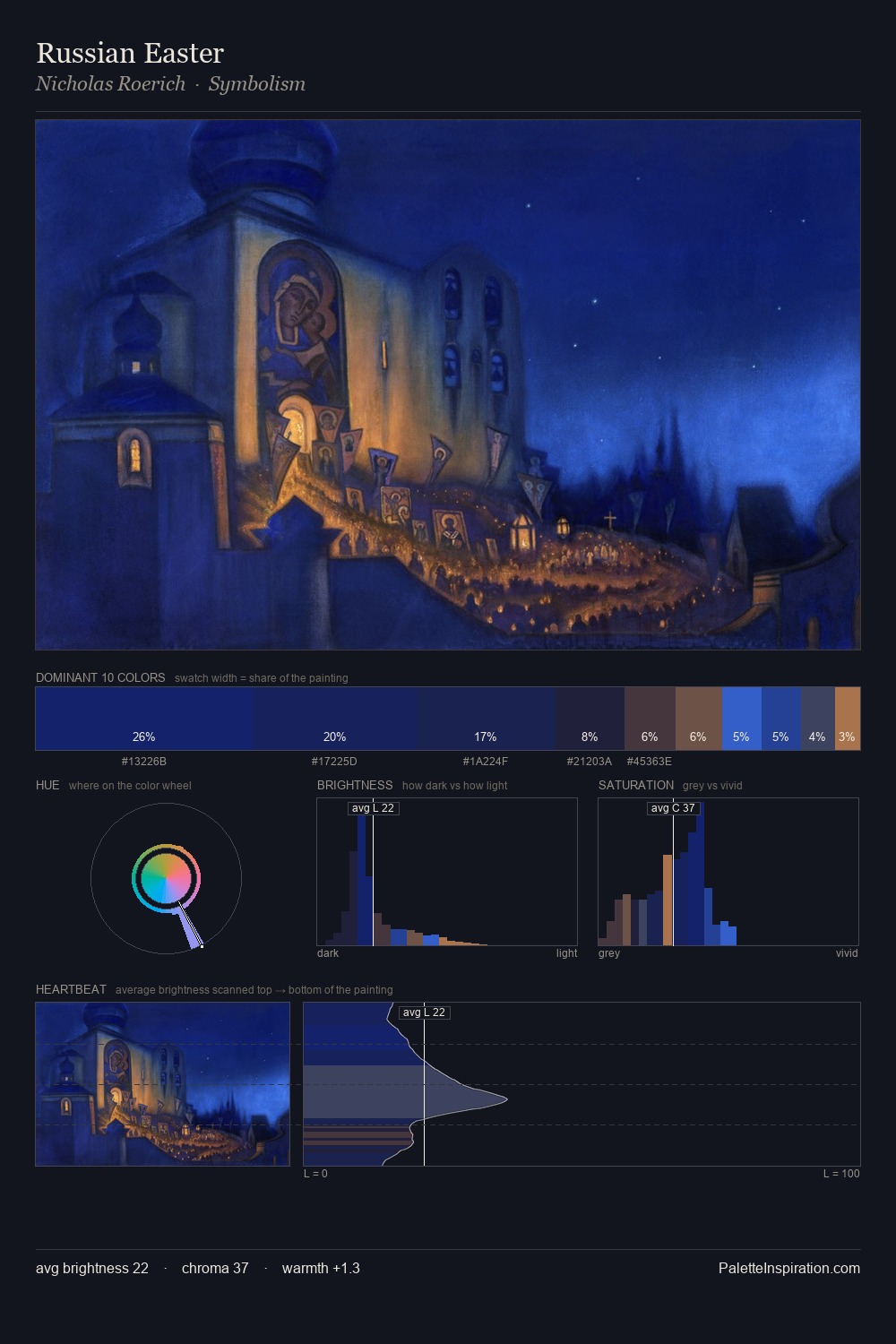Click hex label '#1A224F'

[x=485, y=762]
